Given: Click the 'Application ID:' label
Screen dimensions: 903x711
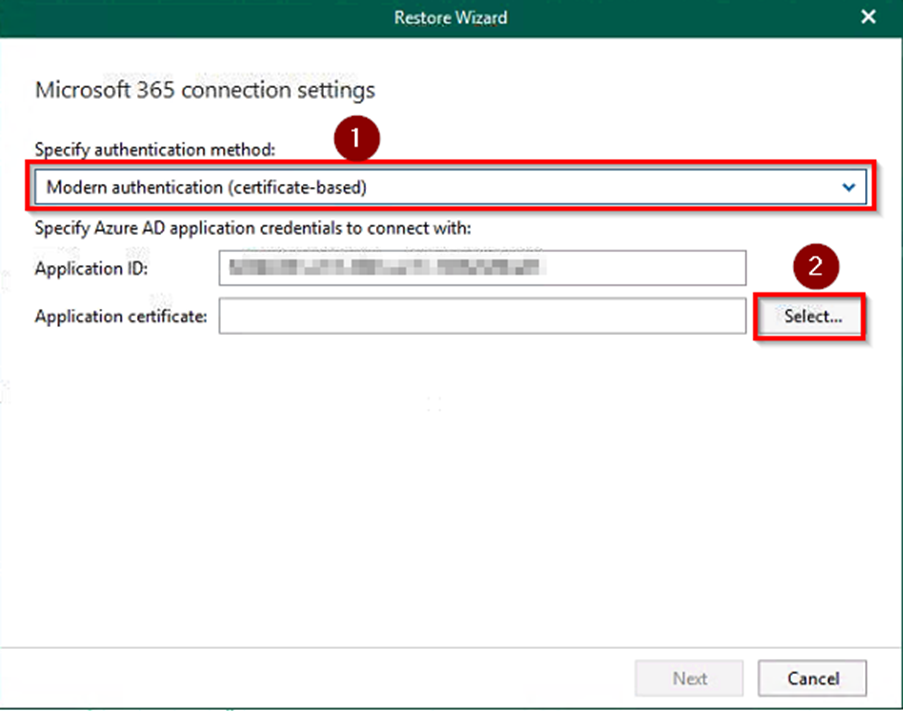Looking at the screenshot, I should (91, 268).
